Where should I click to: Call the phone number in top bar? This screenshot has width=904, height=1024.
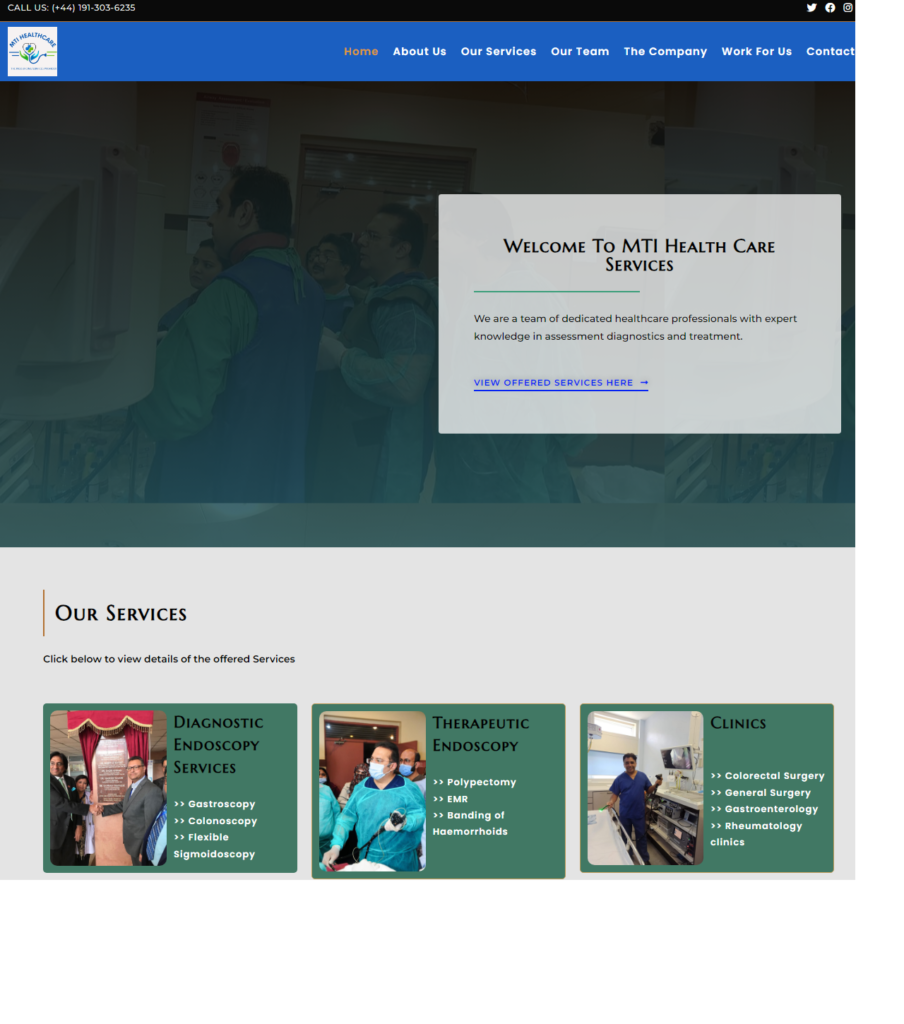tap(93, 8)
